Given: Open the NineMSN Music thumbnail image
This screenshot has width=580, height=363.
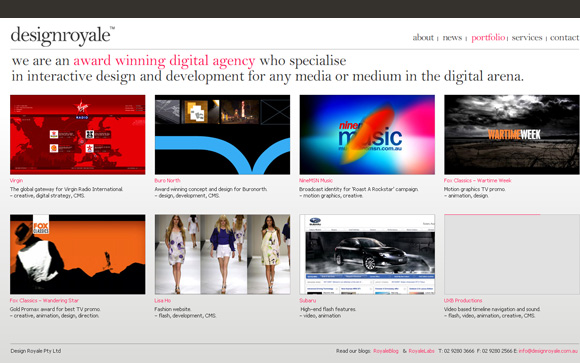Looking at the screenshot, I should (x=367, y=135).
